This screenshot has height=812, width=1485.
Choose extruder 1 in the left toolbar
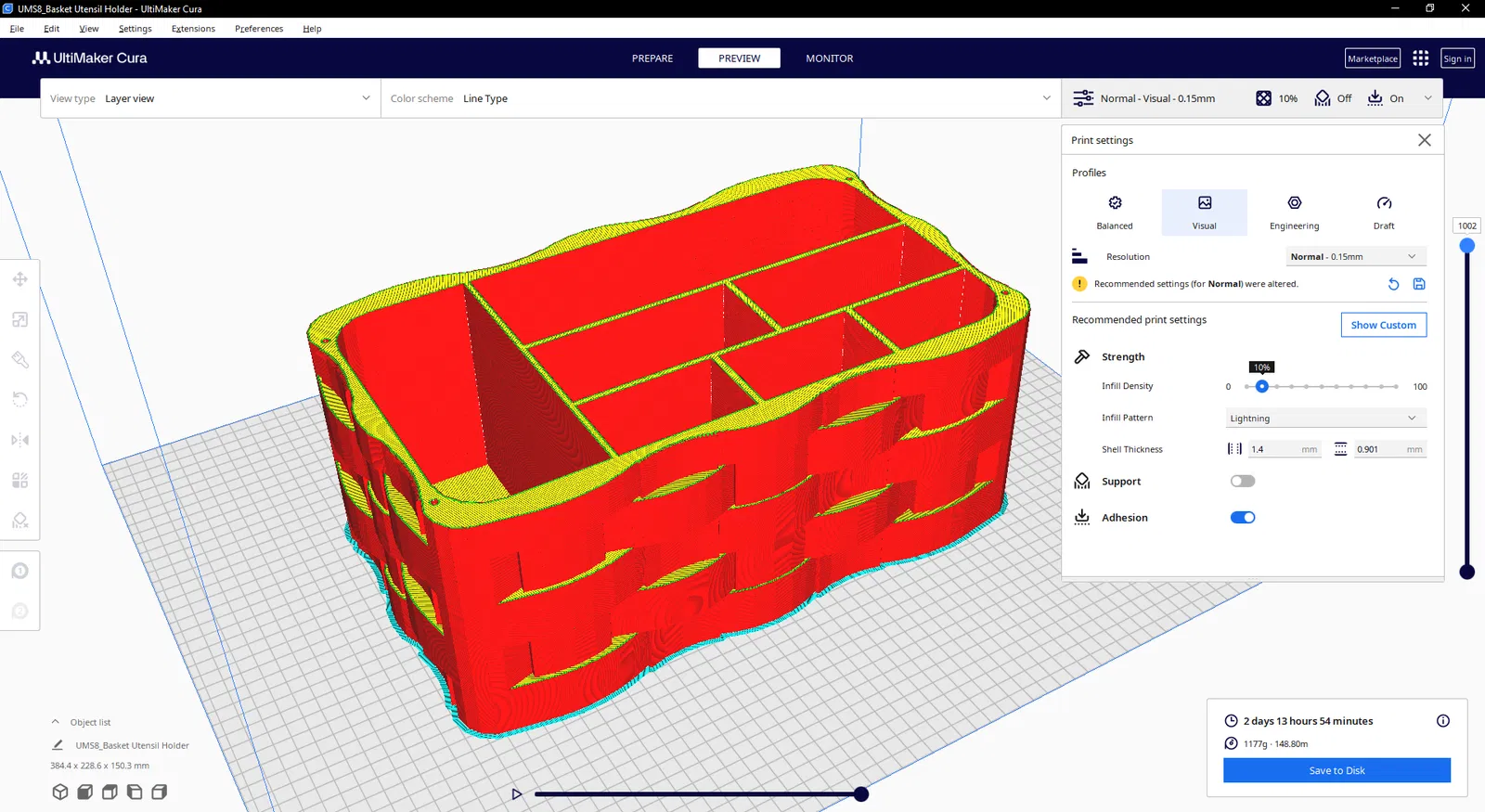(x=19, y=571)
